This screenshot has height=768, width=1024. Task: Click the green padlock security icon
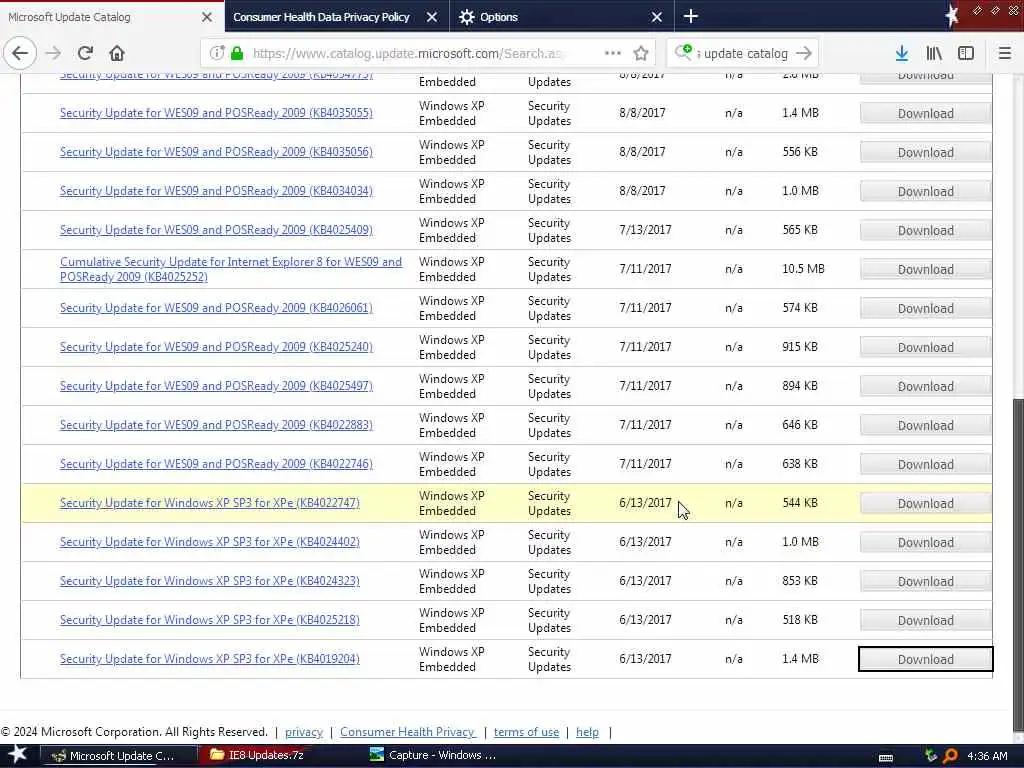(x=237, y=53)
